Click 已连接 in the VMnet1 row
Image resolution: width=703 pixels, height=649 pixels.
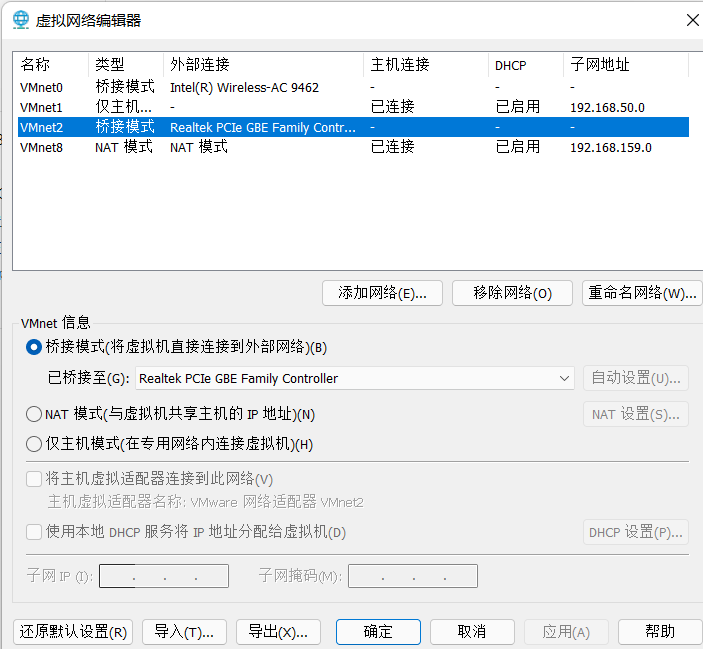coord(392,107)
